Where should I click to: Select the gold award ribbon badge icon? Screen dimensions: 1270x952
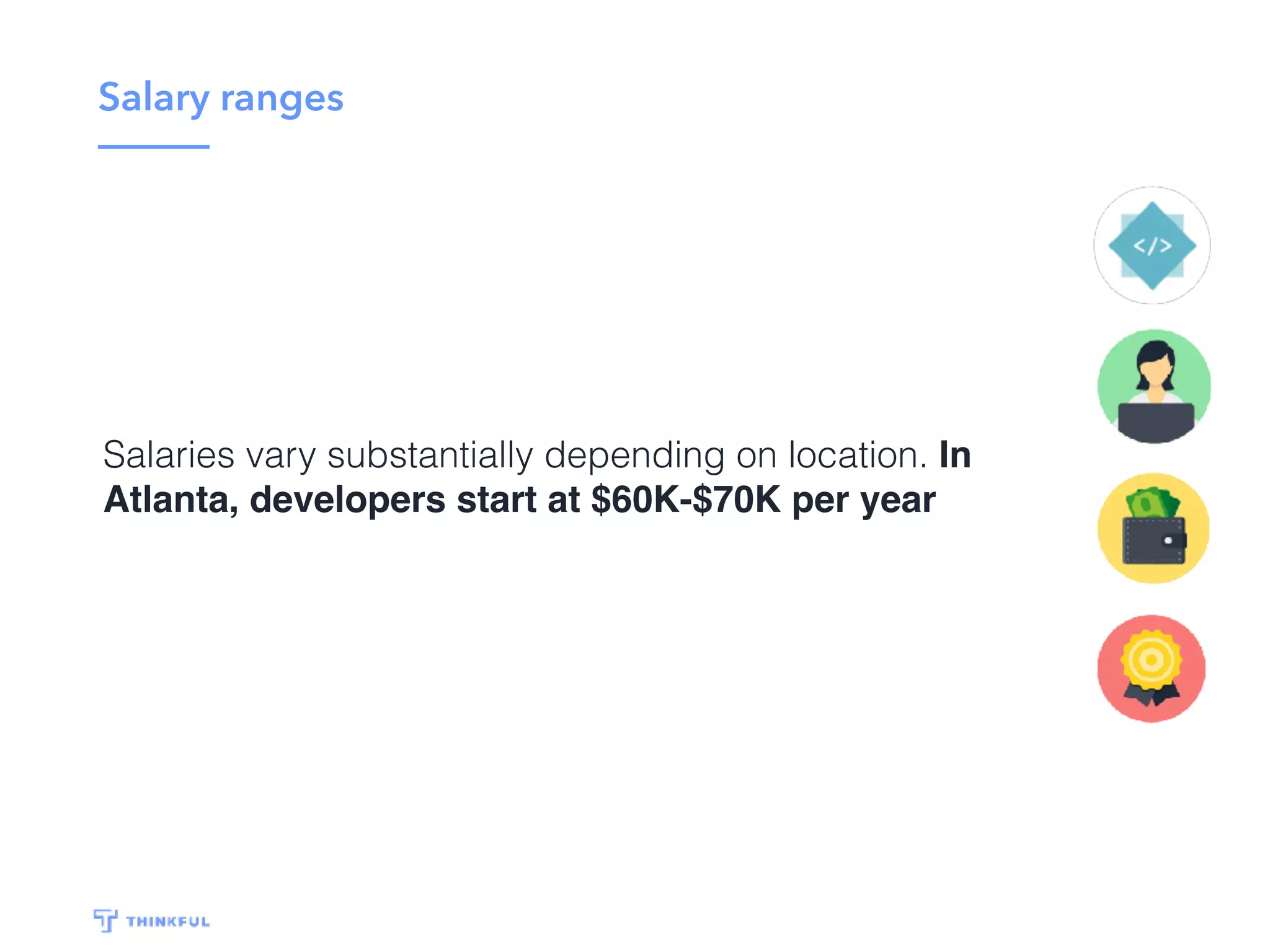point(1152,668)
